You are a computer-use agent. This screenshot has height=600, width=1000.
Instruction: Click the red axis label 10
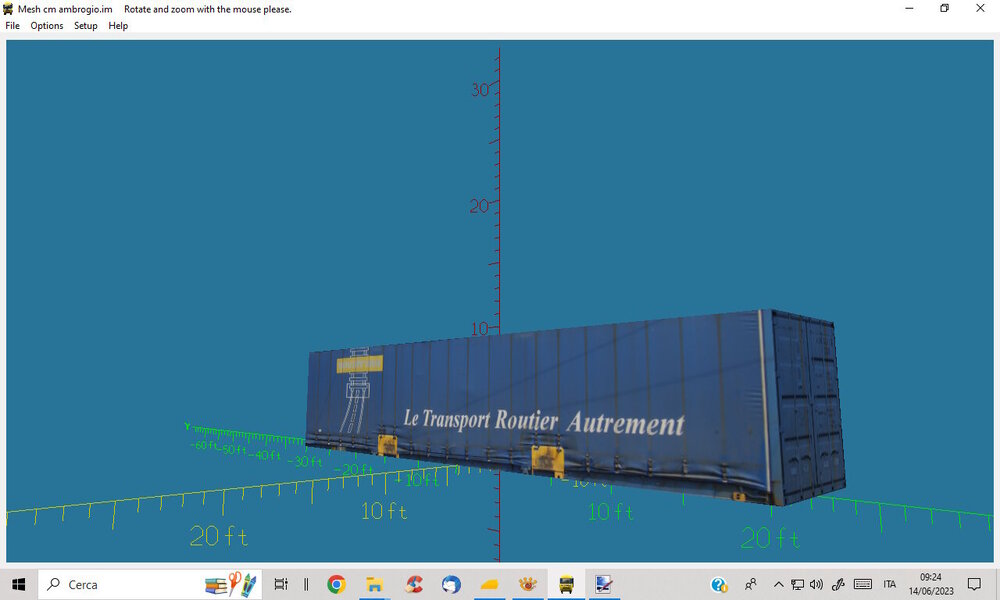(x=480, y=329)
